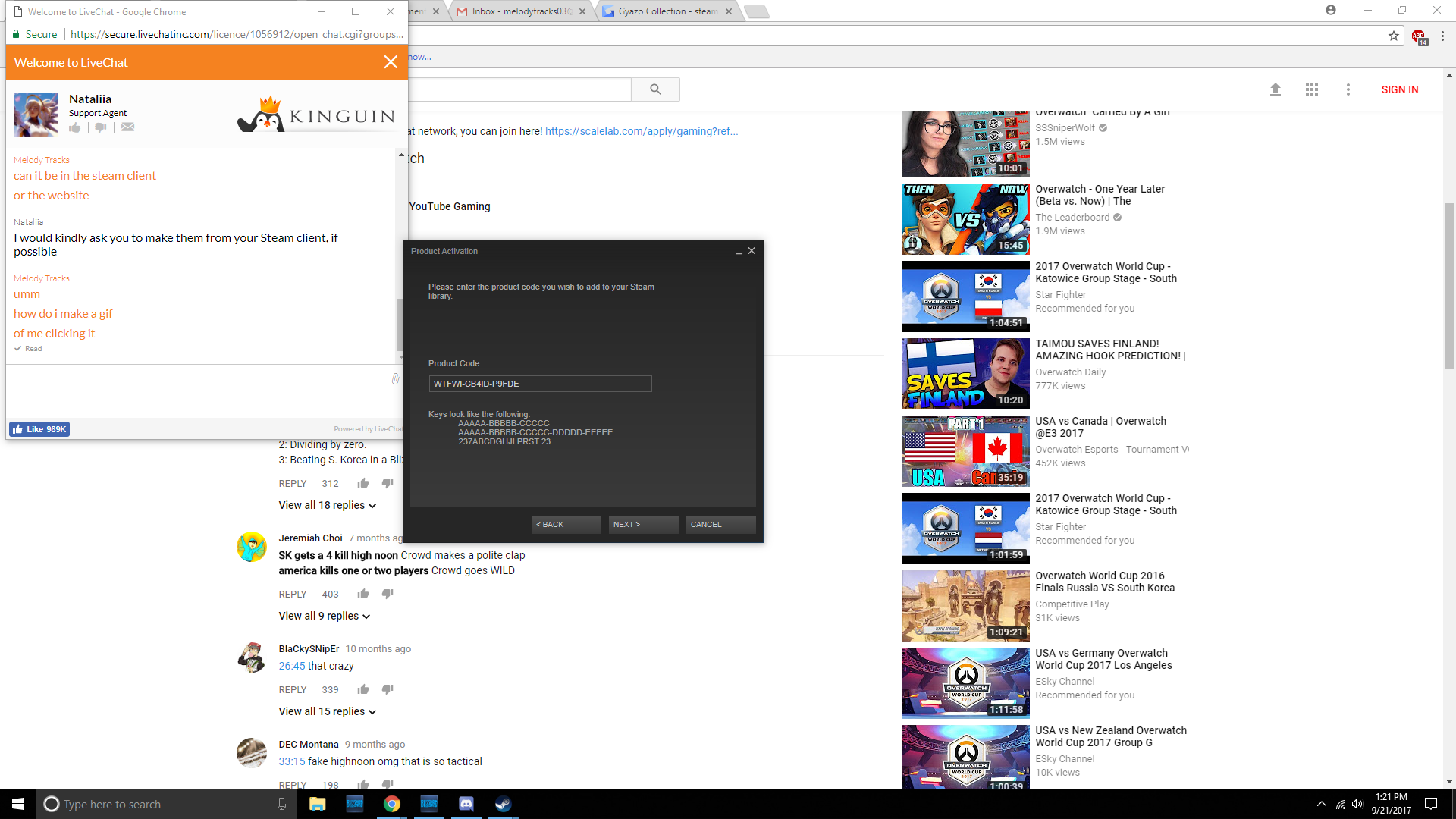Open volume control in system tray
This screenshot has height=819, width=1456.
point(1357,804)
